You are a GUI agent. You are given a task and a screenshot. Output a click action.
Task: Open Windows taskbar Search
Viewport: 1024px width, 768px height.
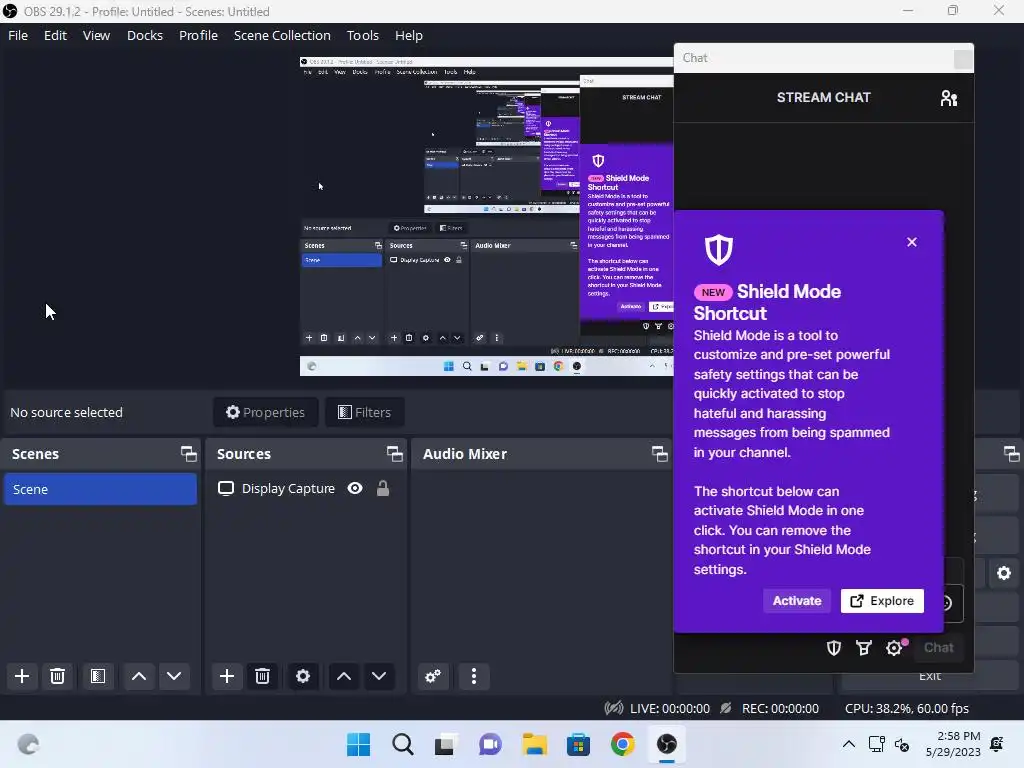coord(403,744)
